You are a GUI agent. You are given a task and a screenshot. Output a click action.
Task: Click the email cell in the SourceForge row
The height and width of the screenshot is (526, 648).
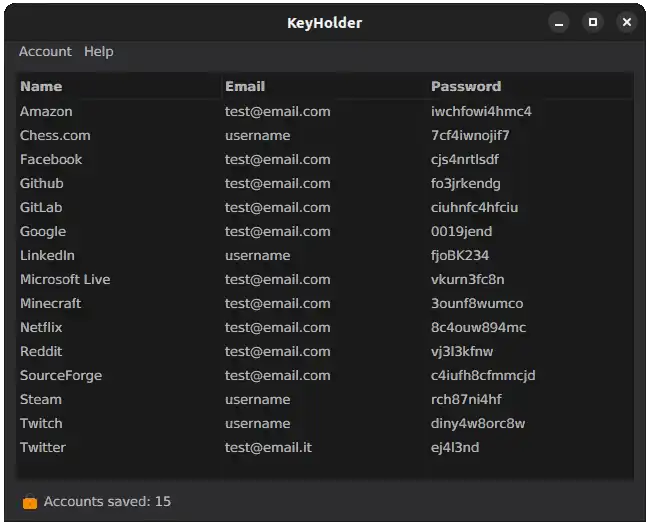[278, 376]
